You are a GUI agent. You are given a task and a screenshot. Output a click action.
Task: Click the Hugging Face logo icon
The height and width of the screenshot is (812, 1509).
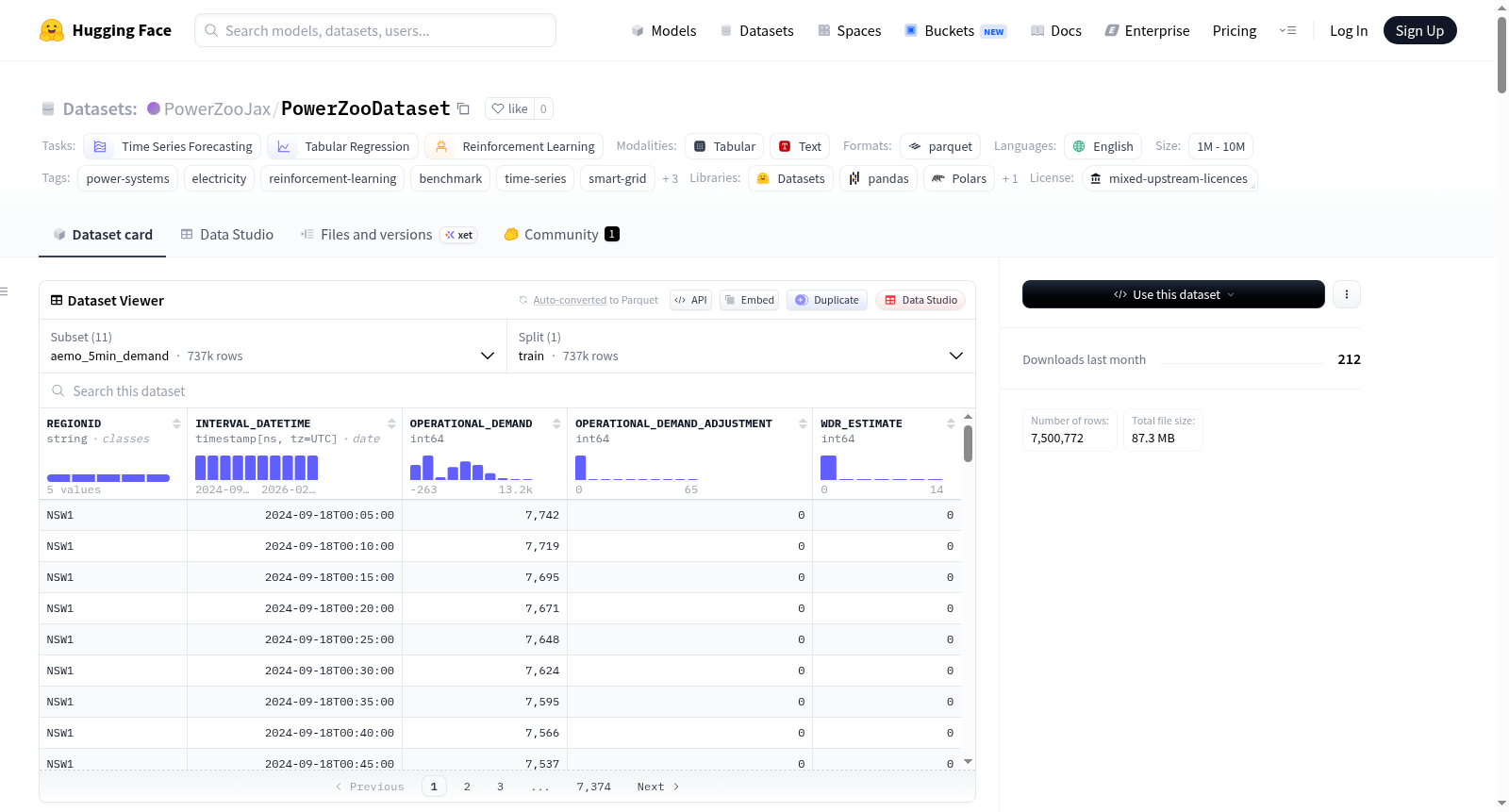click(52, 30)
